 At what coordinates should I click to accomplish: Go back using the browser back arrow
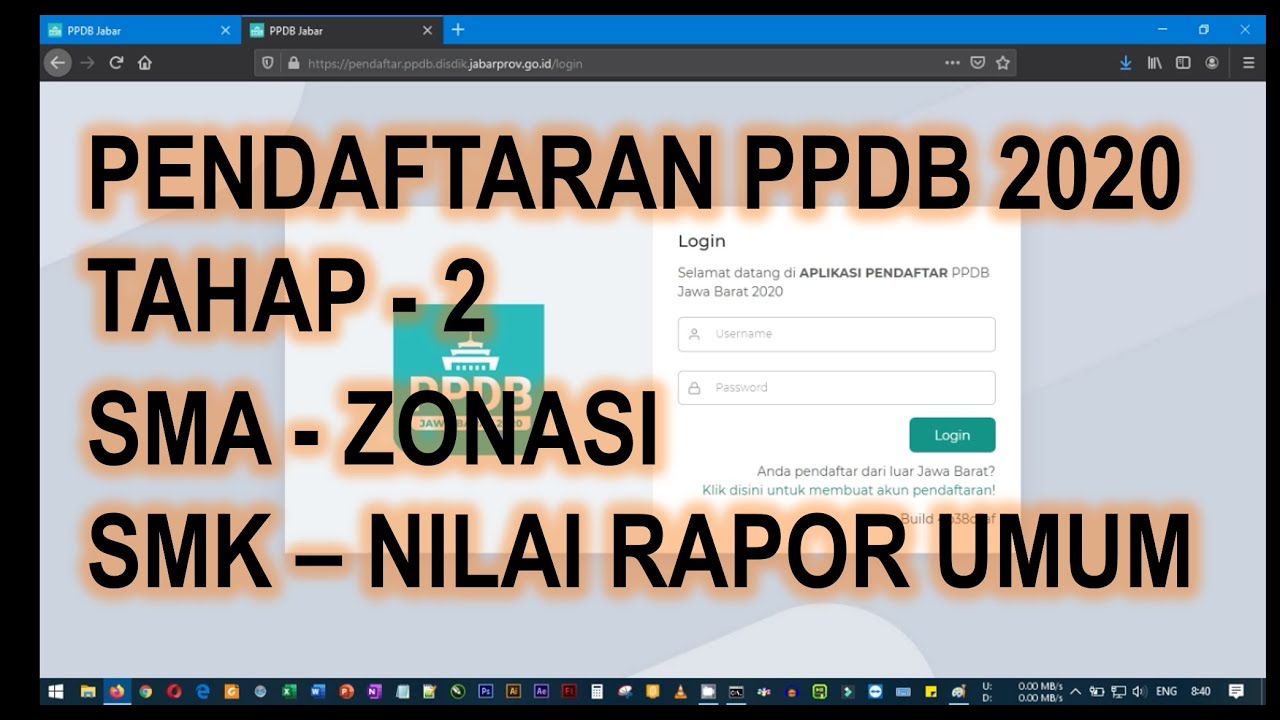tap(57, 62)
